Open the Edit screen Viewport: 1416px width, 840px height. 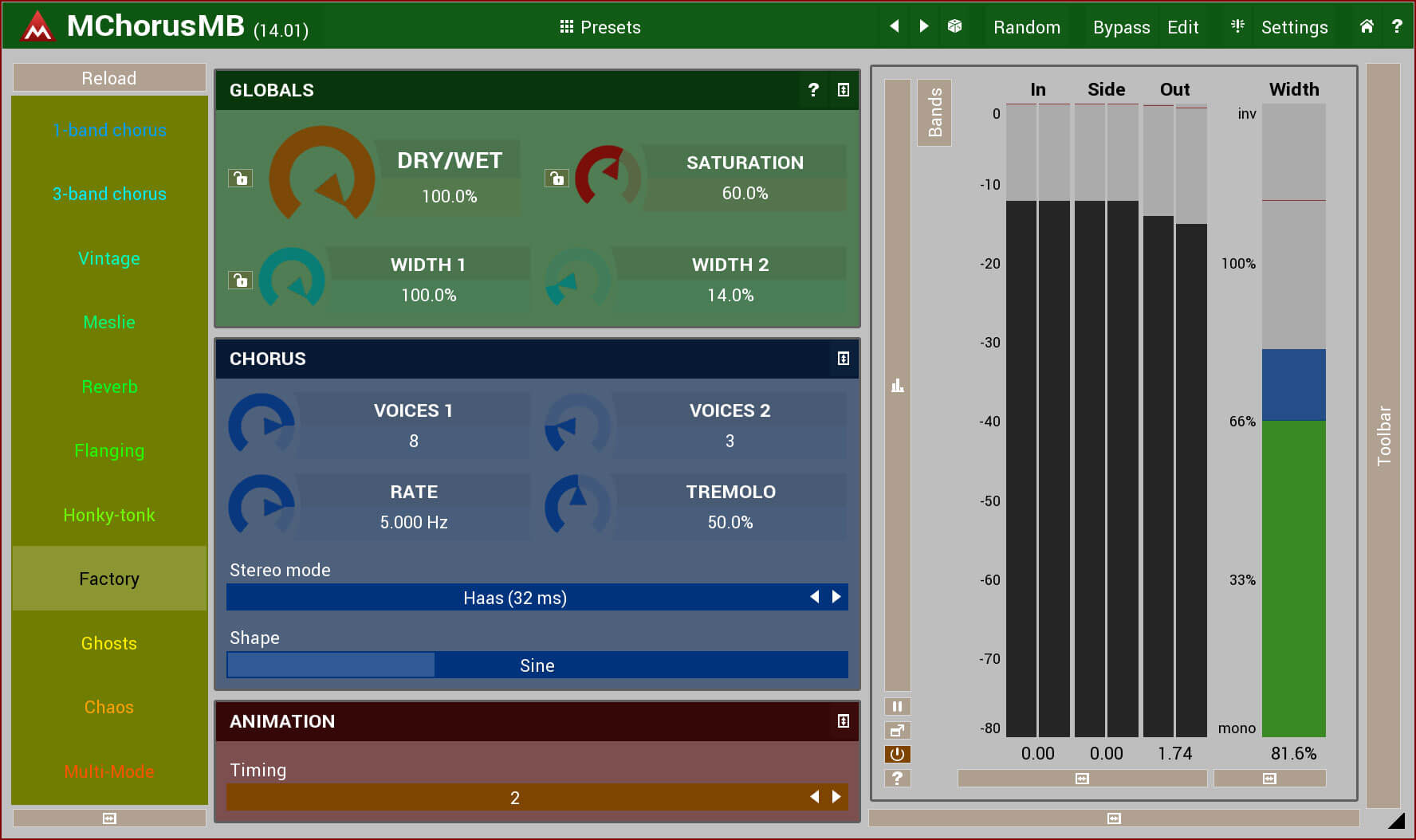coord(1182,27)
